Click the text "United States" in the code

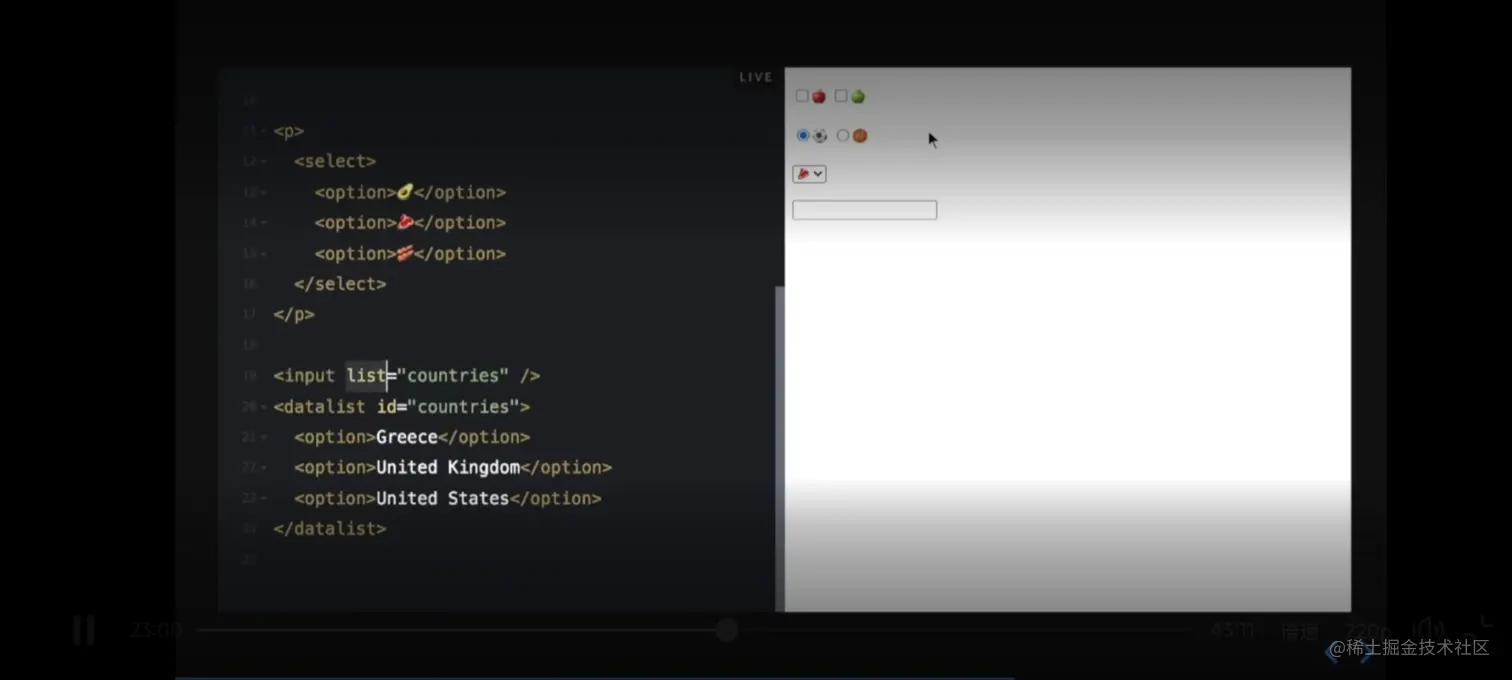tap(443, 498)
